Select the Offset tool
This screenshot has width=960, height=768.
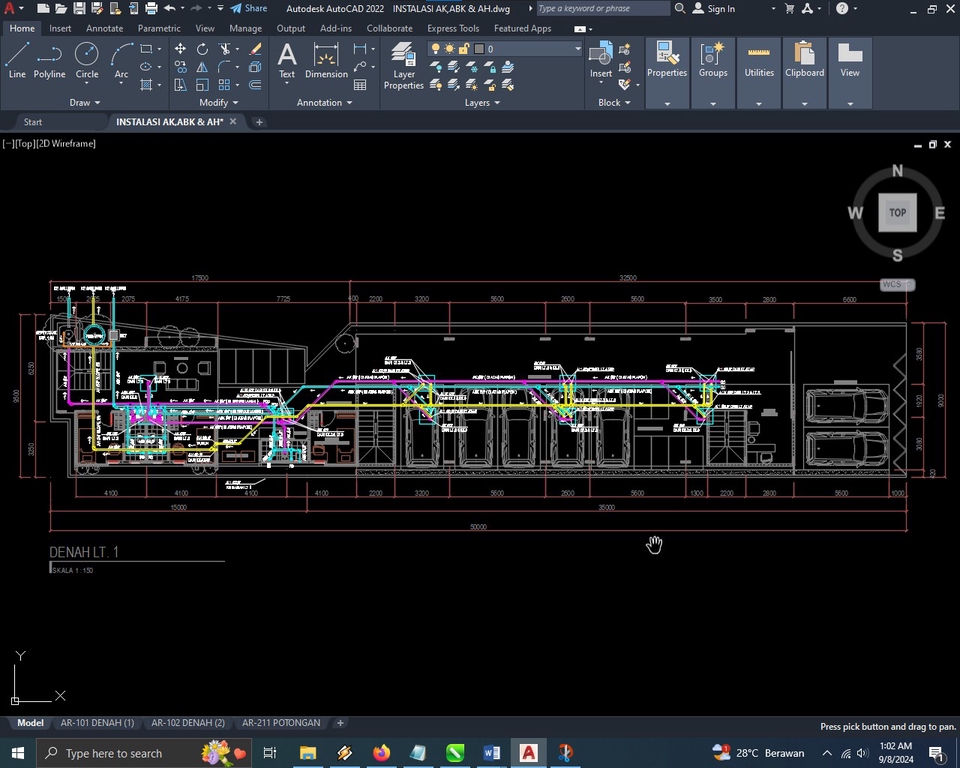pos(255,85)
